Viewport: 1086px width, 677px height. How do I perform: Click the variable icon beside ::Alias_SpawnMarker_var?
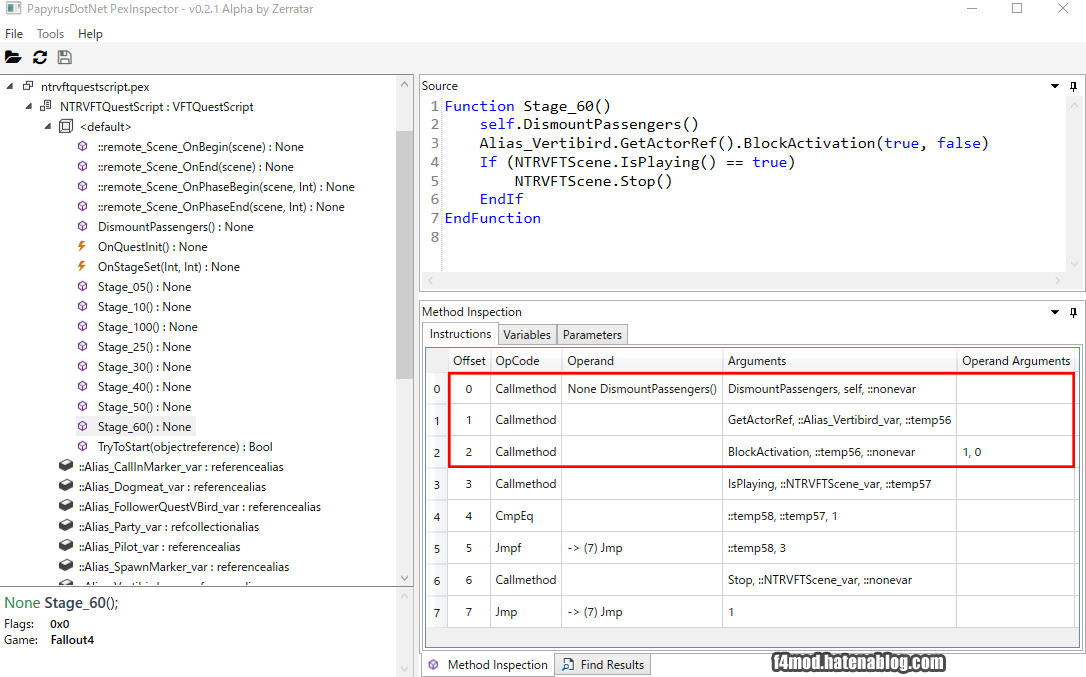[66, 566]
